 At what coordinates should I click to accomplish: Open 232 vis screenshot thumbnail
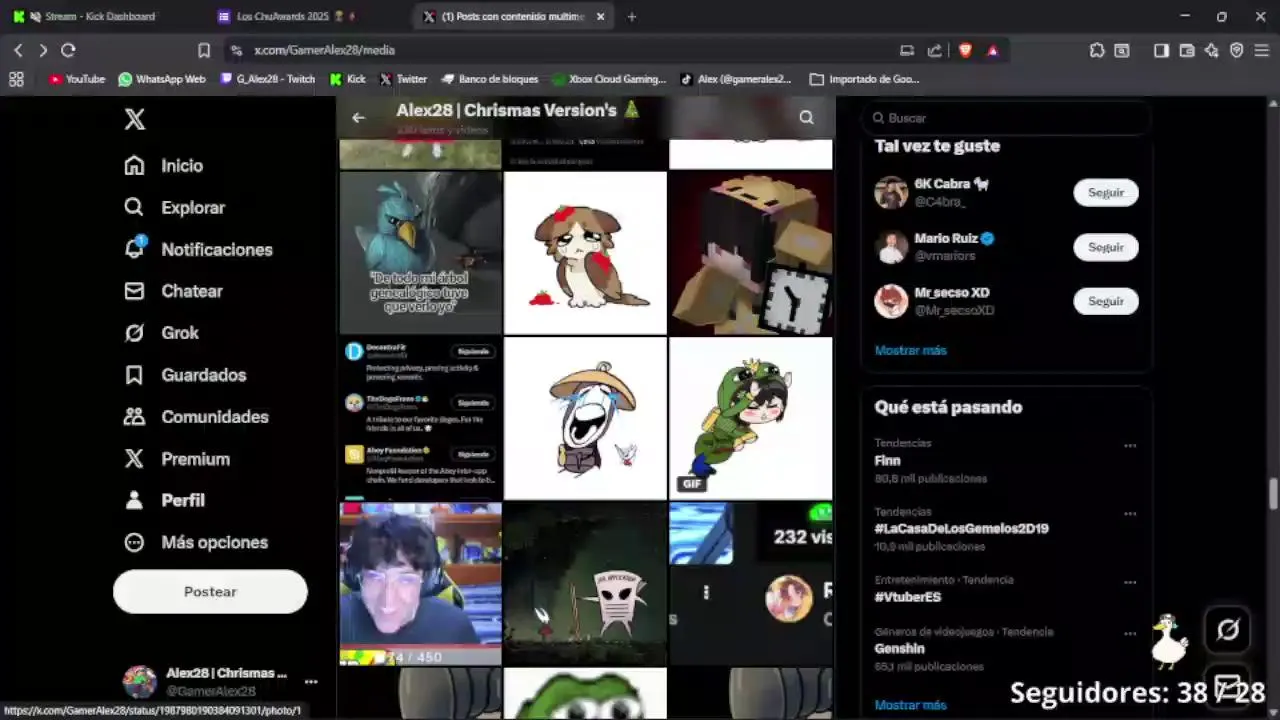coord(751,584)
